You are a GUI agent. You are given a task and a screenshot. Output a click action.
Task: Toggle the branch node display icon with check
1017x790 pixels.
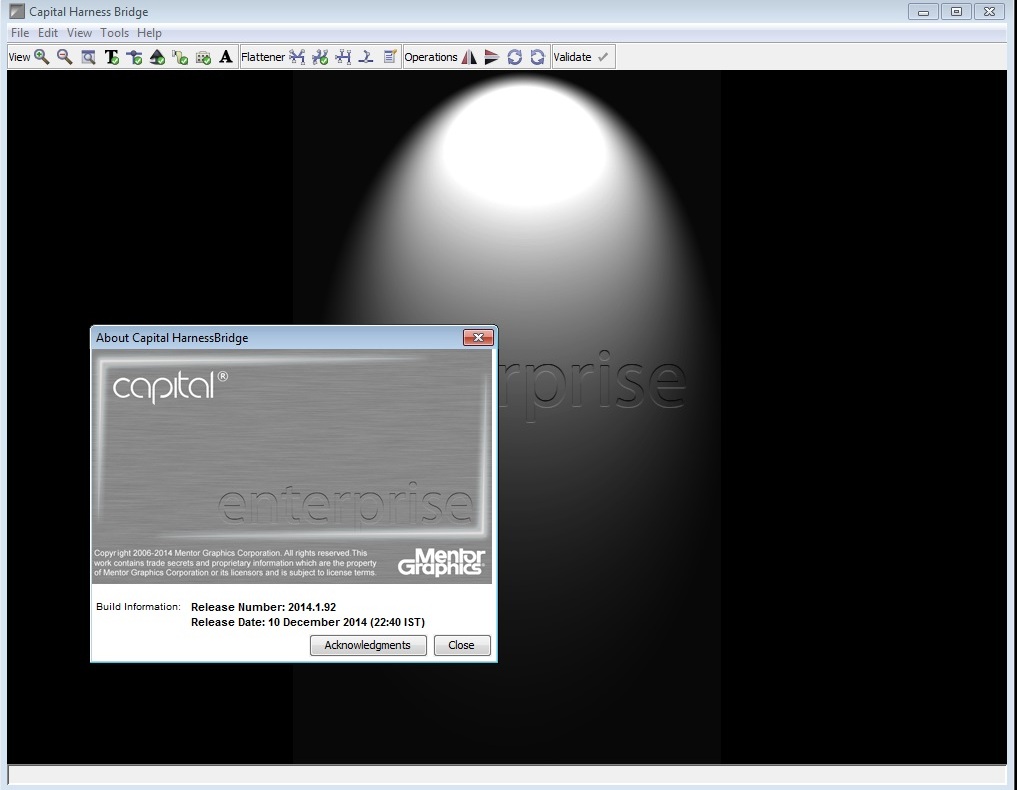(x=134, y=57)
